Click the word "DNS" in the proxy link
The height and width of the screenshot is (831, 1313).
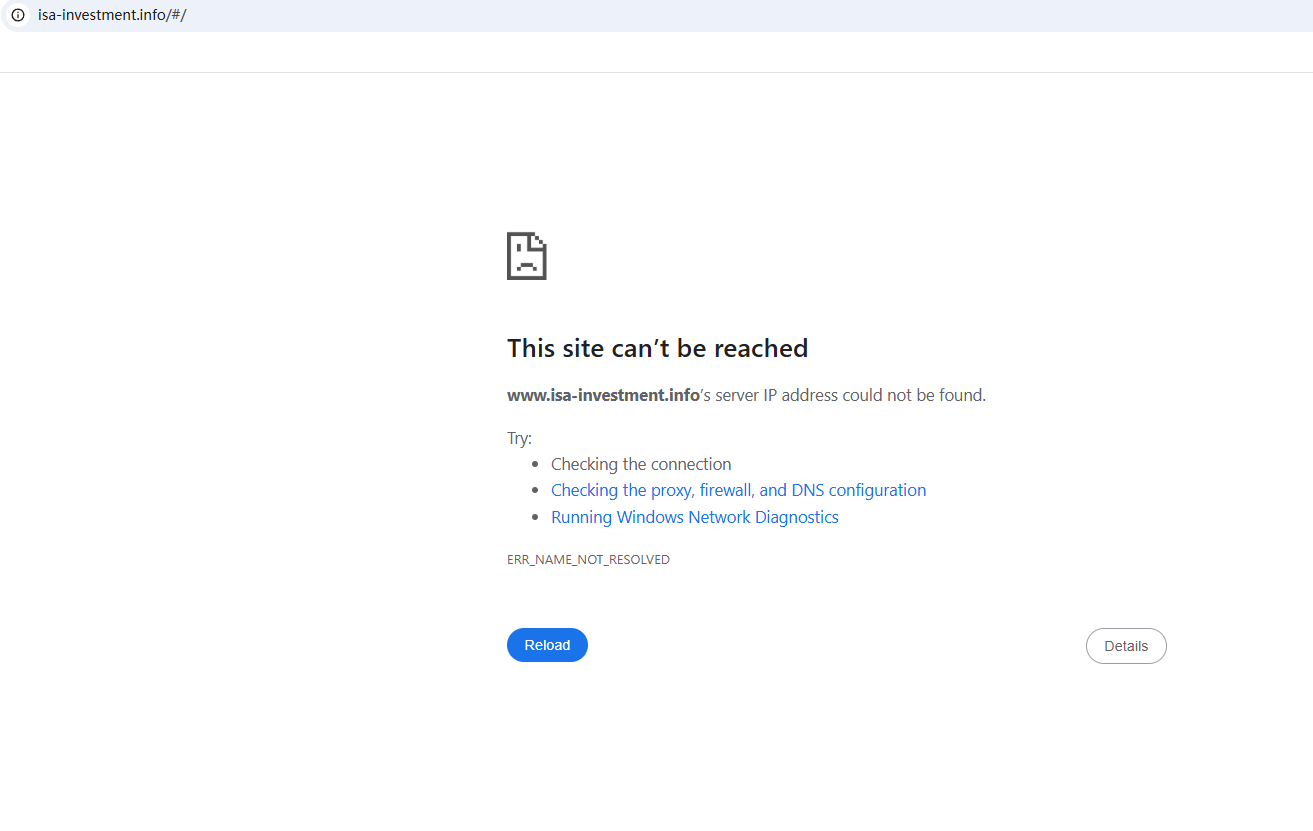808,490
